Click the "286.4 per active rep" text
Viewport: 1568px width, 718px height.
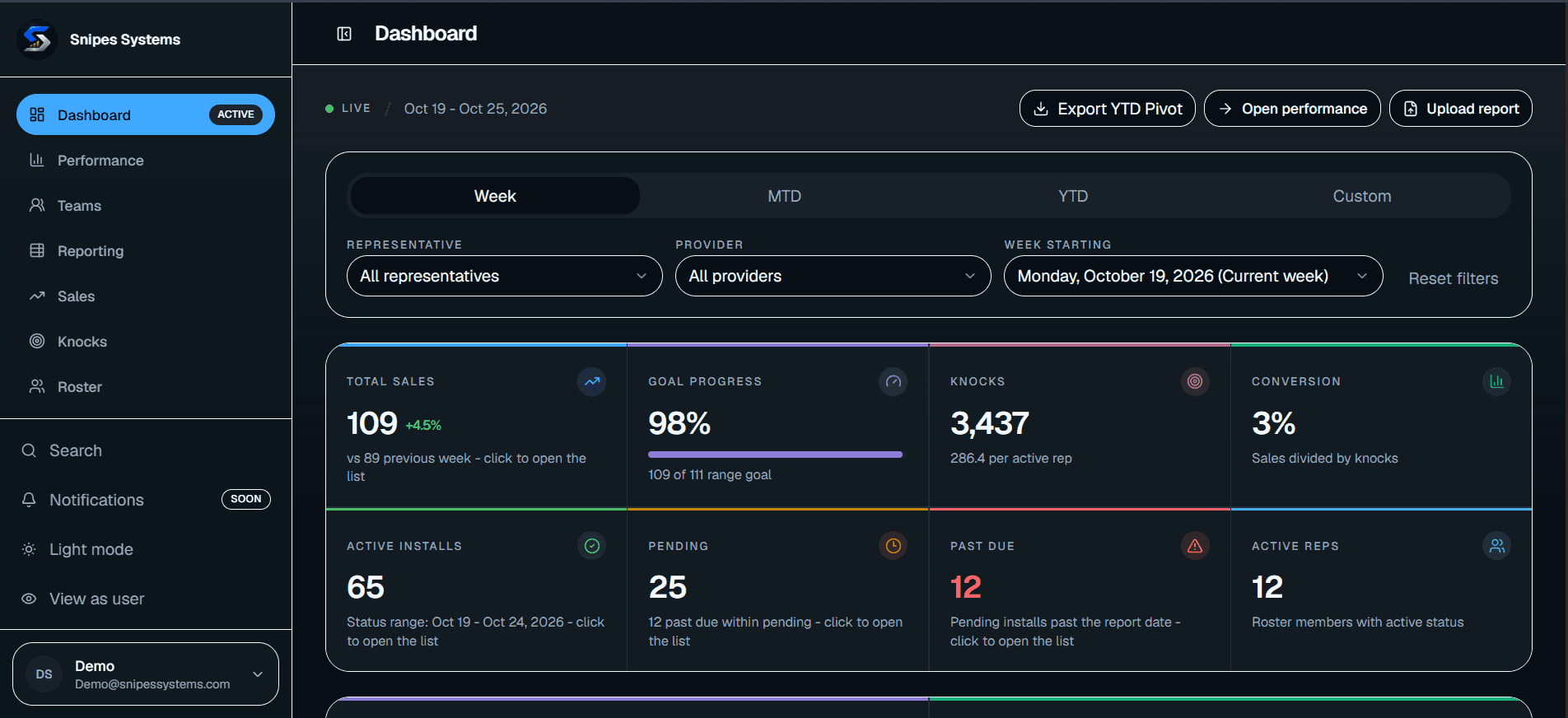coord(1011,458)
